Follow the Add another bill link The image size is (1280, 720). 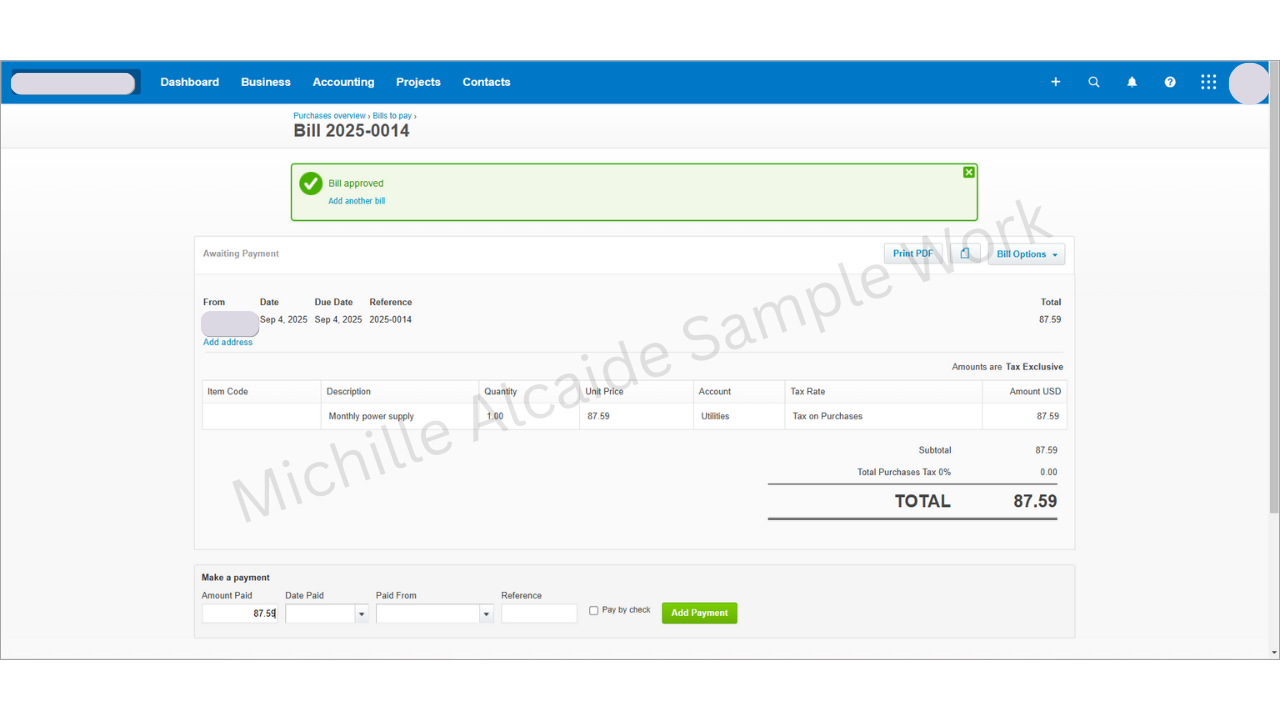[357, 201]
